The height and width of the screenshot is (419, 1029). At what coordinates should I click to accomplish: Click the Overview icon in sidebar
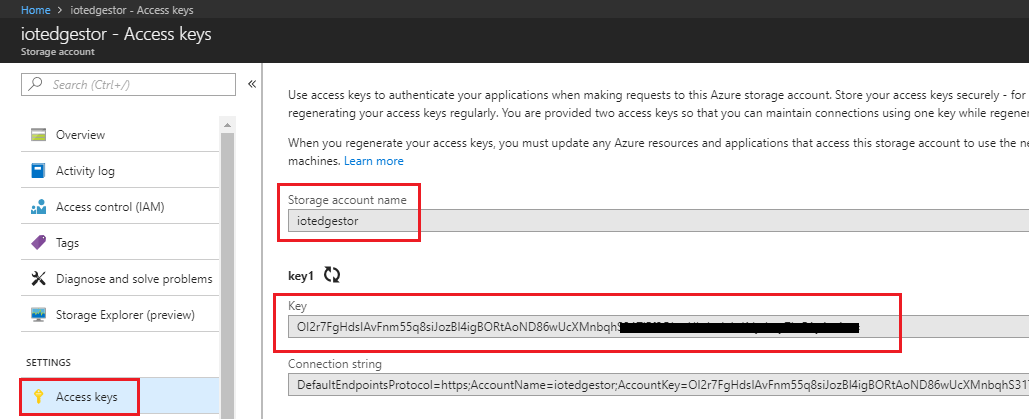(39, 135)
